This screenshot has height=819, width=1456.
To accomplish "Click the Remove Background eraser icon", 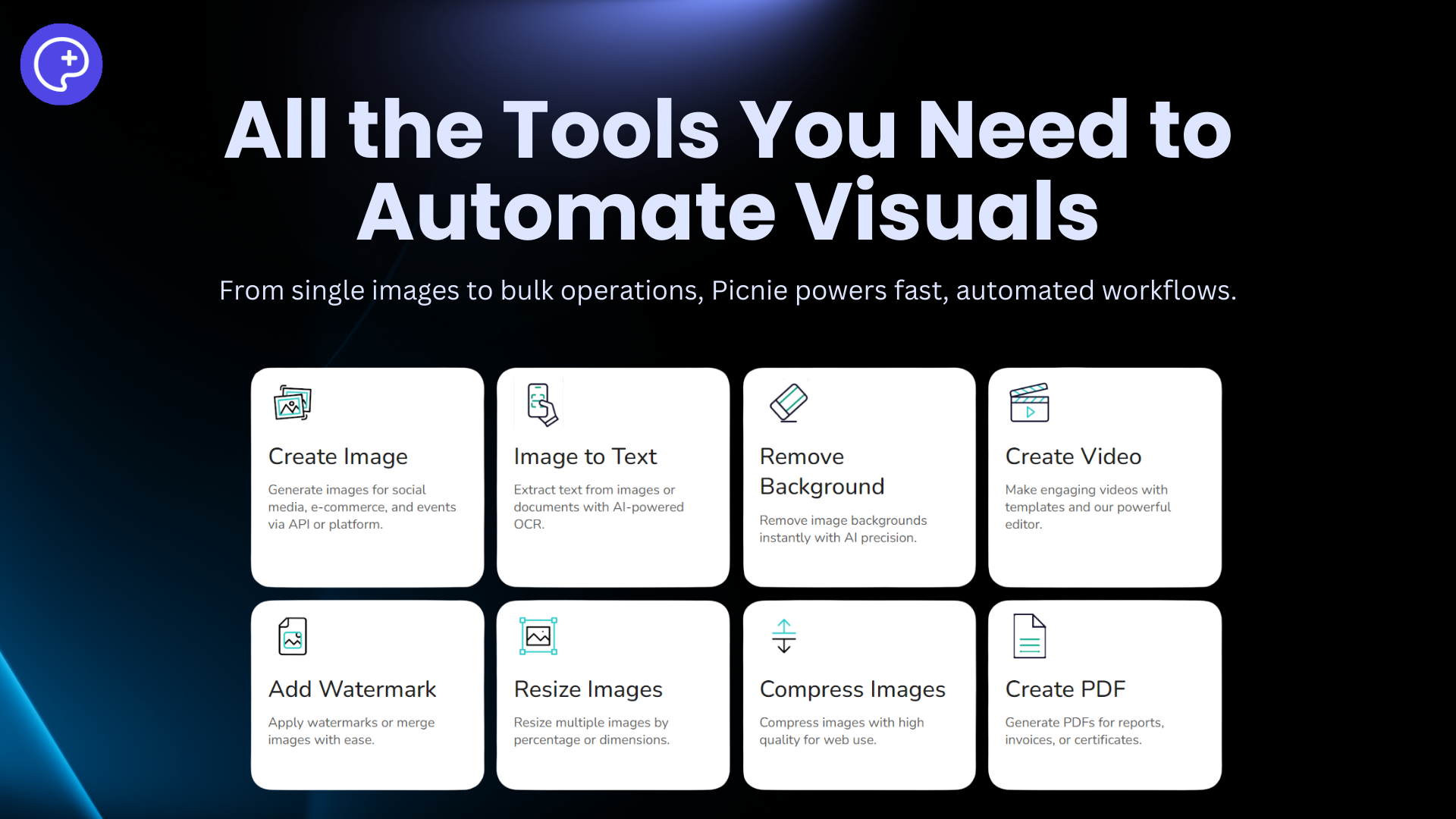I will pos(788,403).
